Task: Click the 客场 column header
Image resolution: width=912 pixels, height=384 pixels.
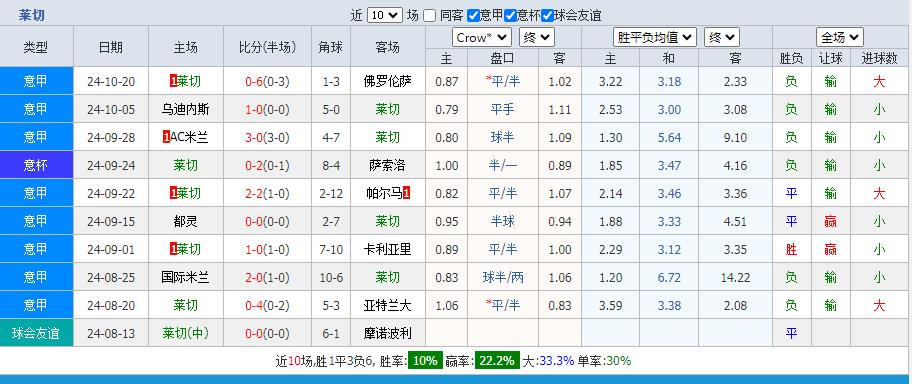Action: click(387, 47)
